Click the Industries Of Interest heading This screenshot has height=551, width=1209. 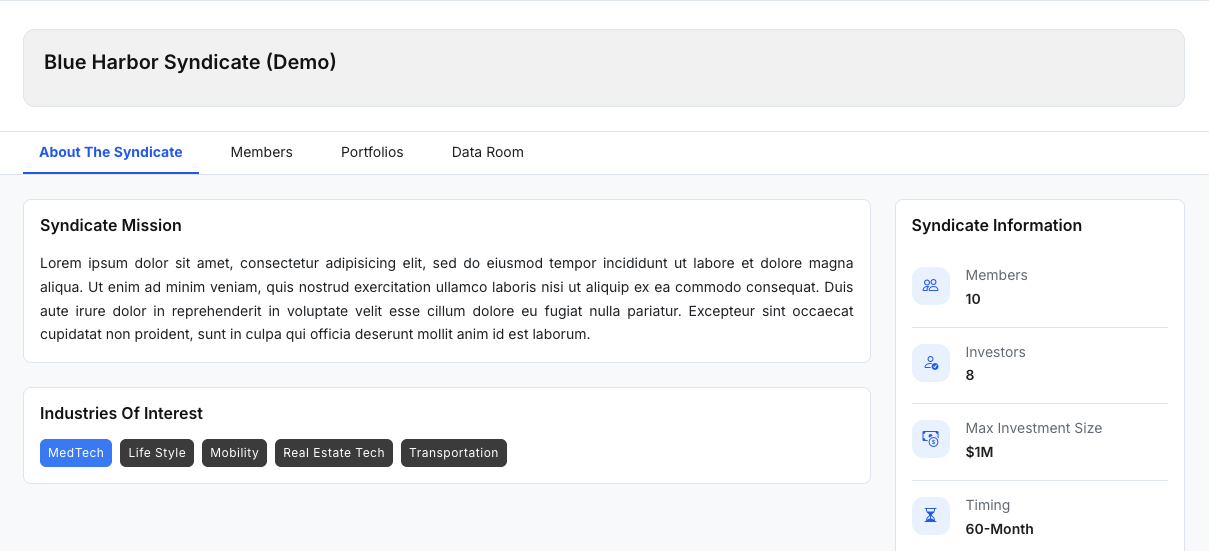(x=121, y=414)
